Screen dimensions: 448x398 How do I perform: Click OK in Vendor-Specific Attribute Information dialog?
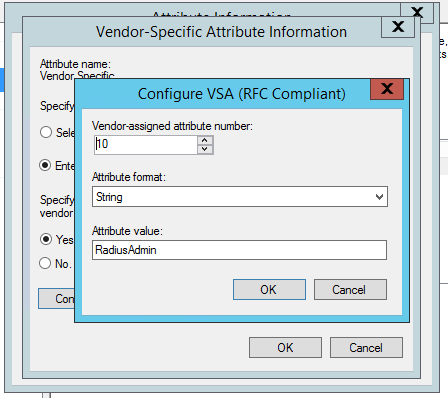pos(285,348)
